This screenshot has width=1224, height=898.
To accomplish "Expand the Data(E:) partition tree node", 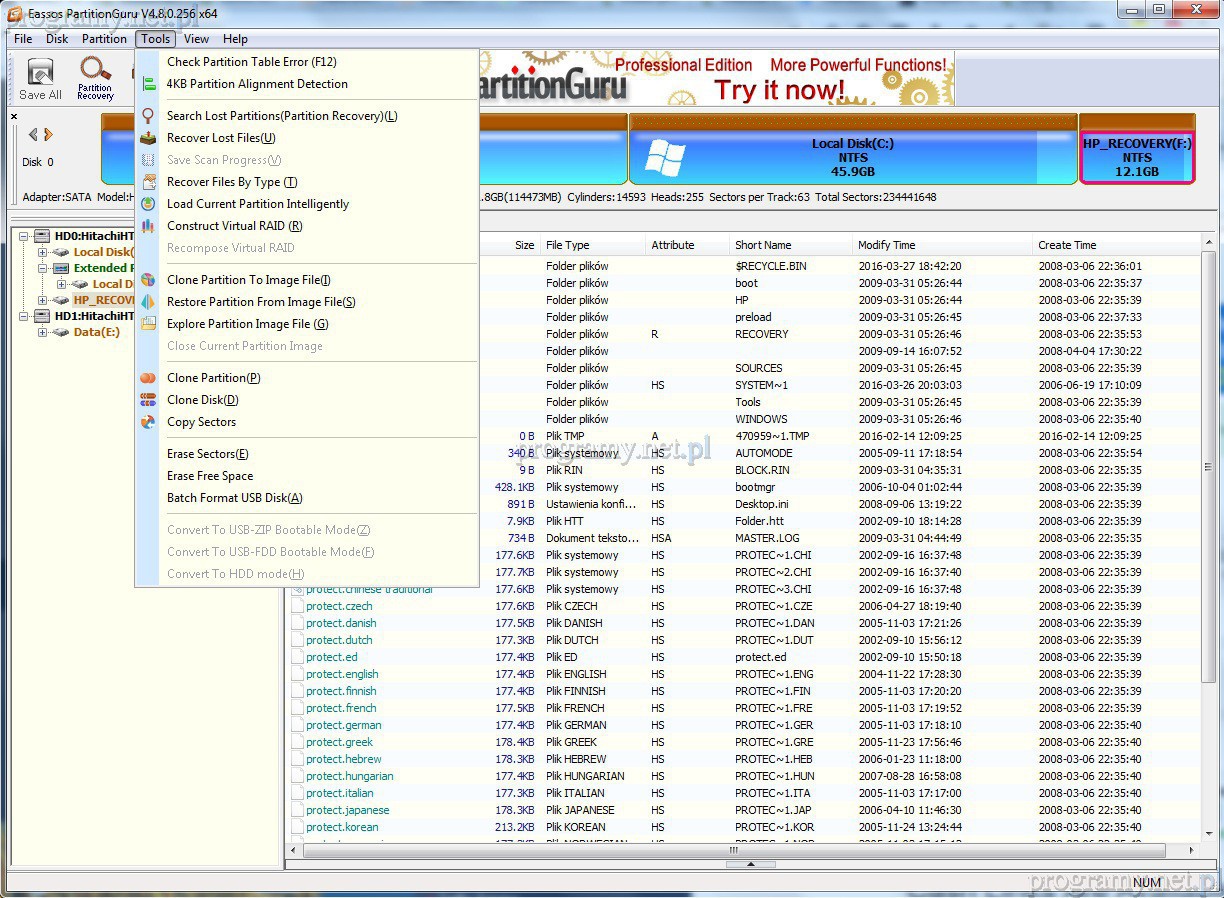I will [x=43, y=332].
